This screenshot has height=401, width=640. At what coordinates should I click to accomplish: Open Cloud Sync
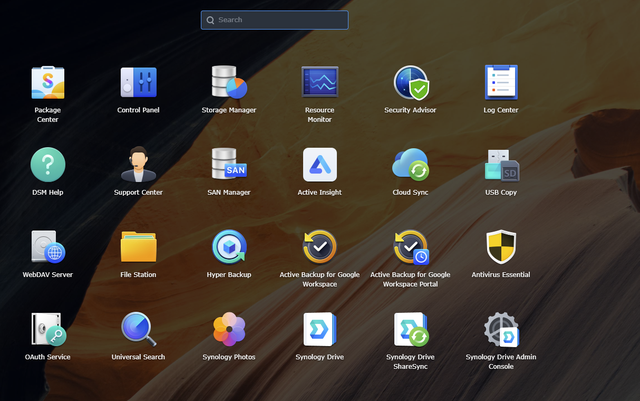click(x=410, y=165)
